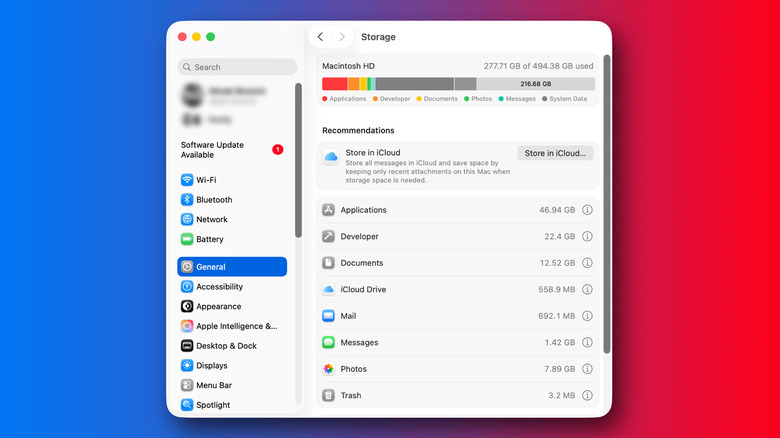Click the red update badge

[x=278, y=149]
